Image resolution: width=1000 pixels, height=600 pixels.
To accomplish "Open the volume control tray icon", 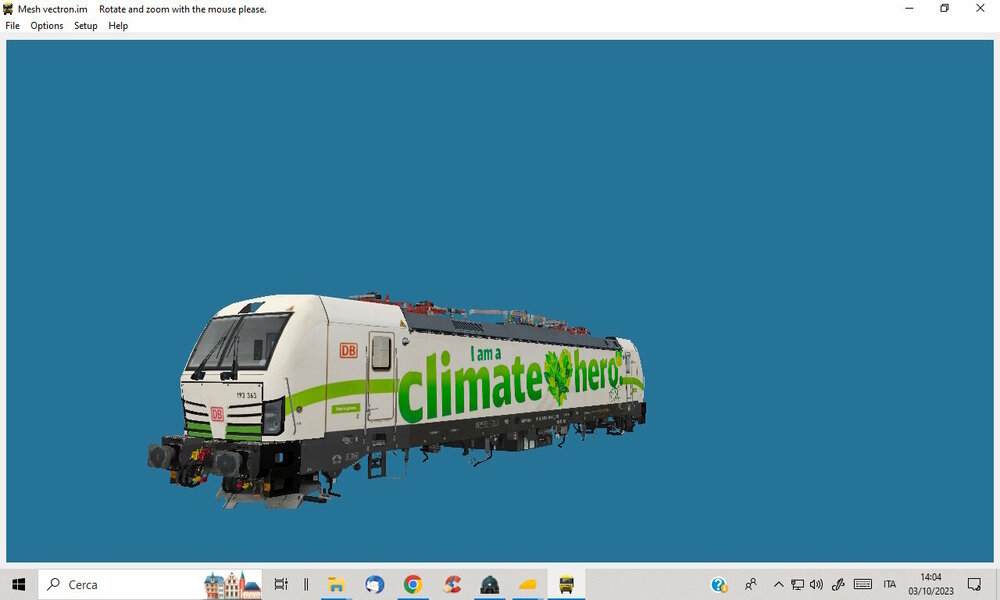I will (816, 584).
